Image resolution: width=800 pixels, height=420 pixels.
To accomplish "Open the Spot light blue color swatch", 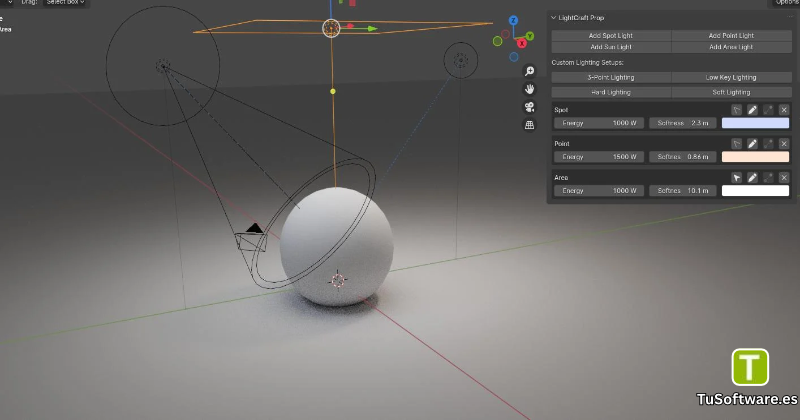I will pyautogui.click(x=755, y=123).
